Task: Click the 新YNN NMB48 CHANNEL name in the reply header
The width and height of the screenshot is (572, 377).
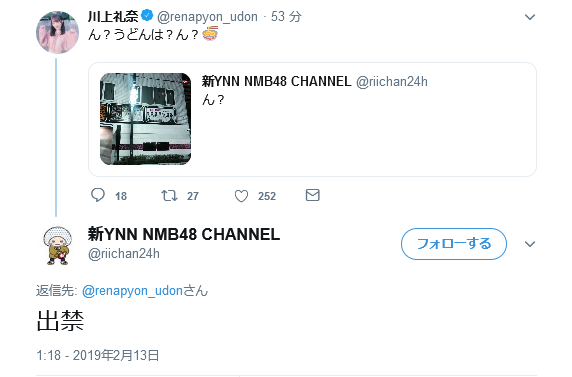Action: point(184,234)
